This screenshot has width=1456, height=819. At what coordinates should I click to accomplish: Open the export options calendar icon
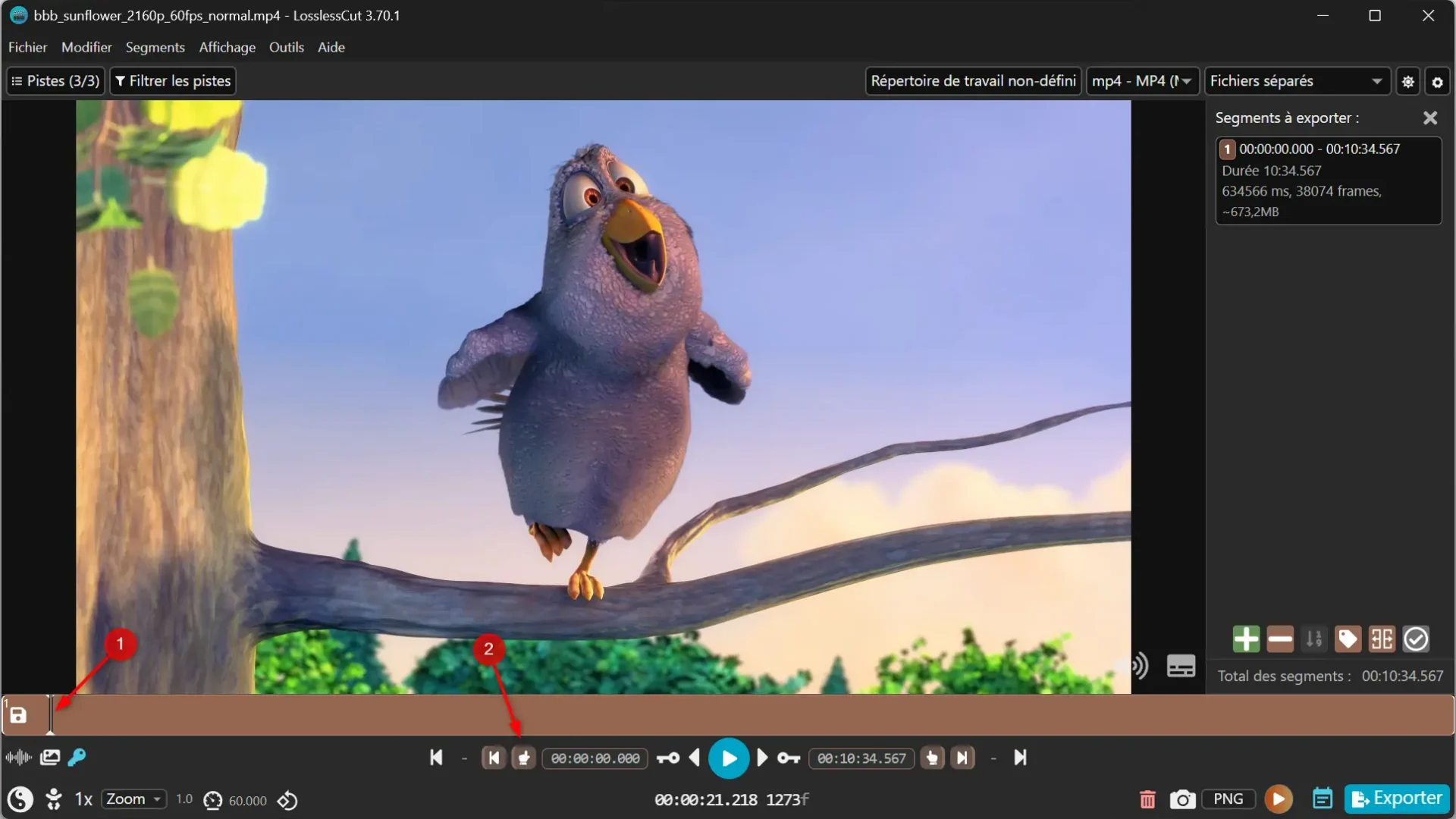pyautogui.click(x=1323, y=799)
